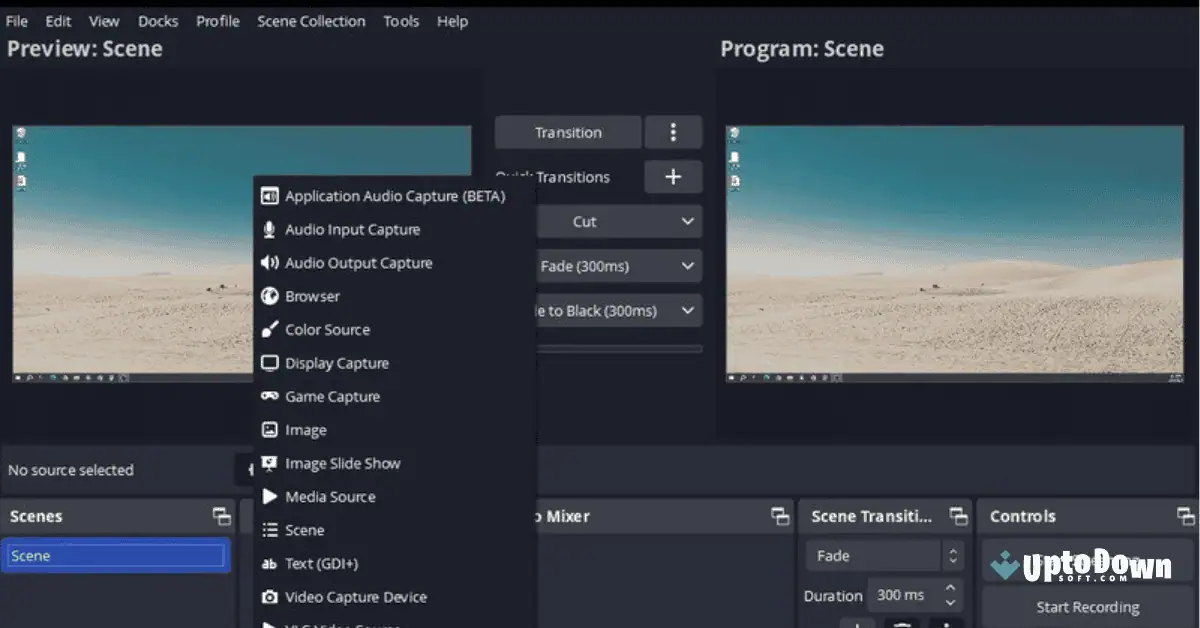
Task: Click the Browser source globe icon
Action: coord(269,296)
